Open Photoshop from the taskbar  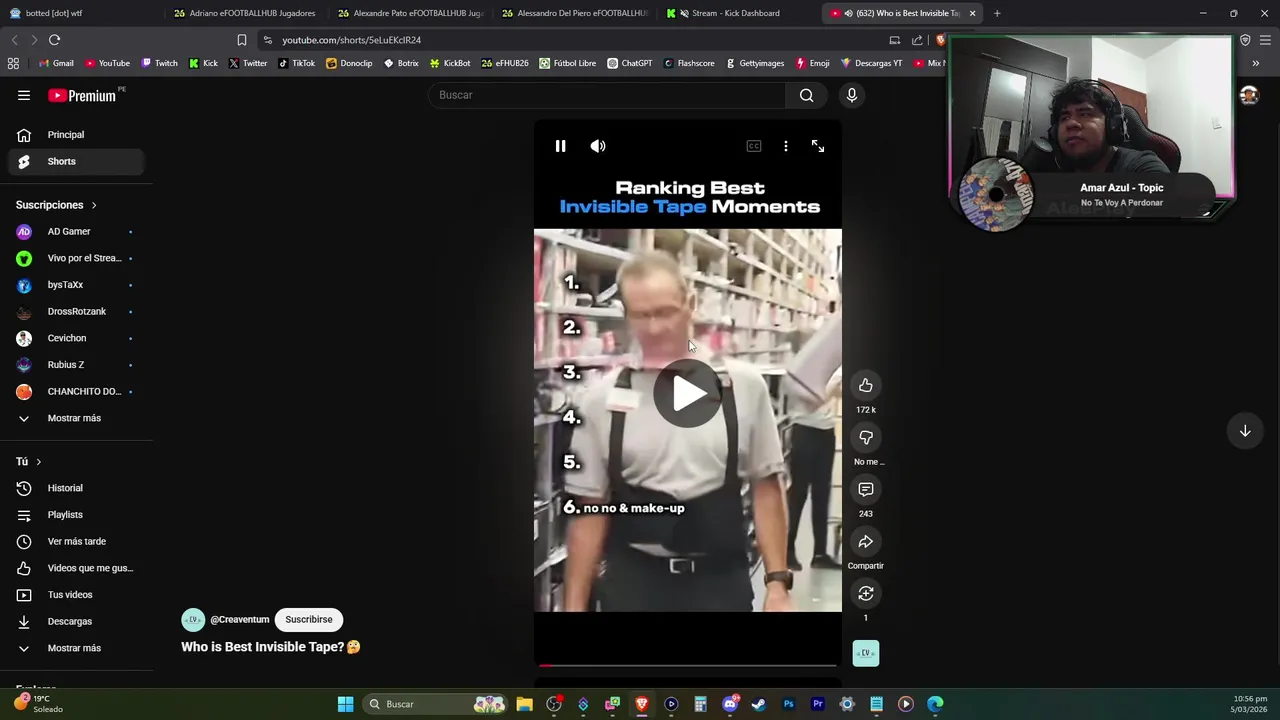coord(788,704)
